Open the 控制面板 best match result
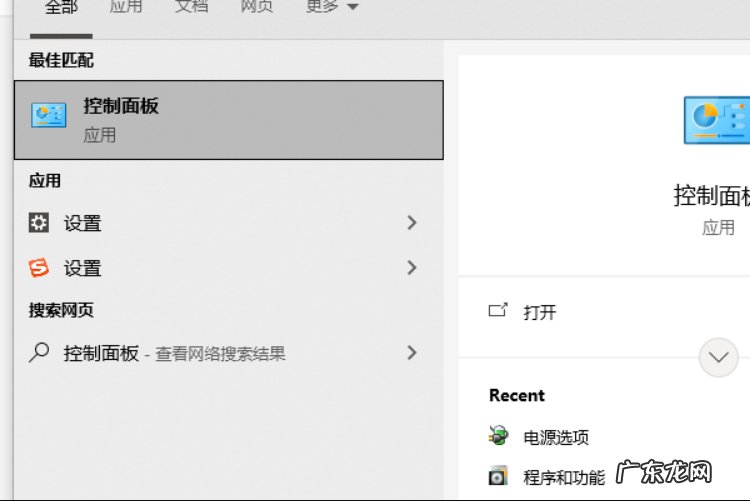The width and height of the screenshot is (750, 501). coord(229,120)
